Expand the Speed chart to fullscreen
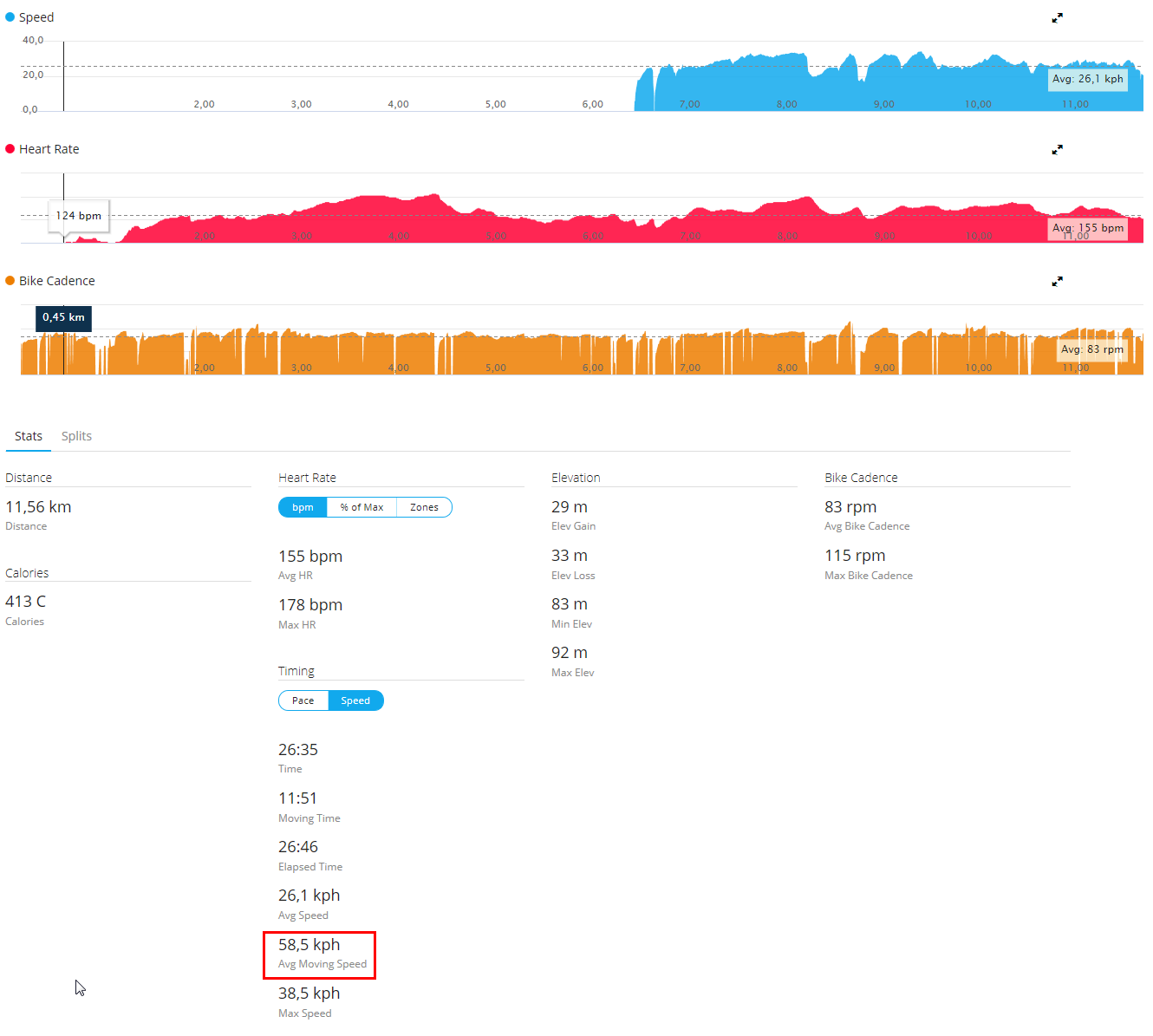This screenshot has width=1153, height=1036. pos(1057,18)
